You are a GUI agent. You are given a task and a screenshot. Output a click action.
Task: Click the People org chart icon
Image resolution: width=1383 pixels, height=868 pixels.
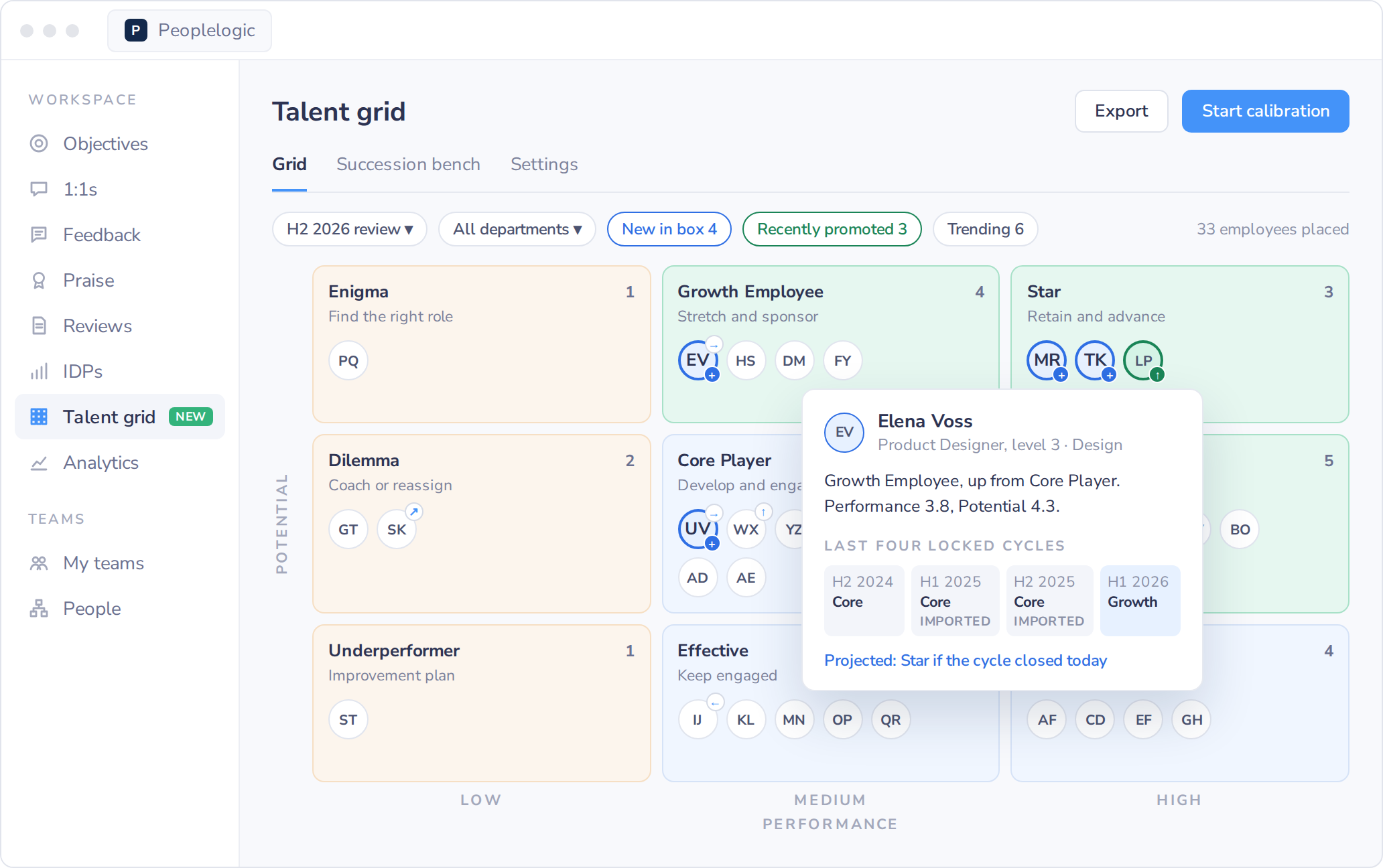[39, 608]
